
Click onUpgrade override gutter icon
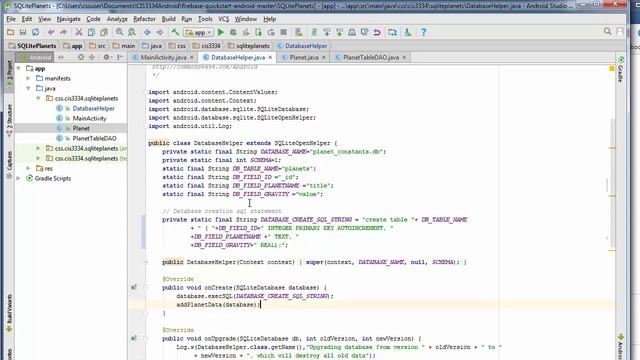point(134,338)
